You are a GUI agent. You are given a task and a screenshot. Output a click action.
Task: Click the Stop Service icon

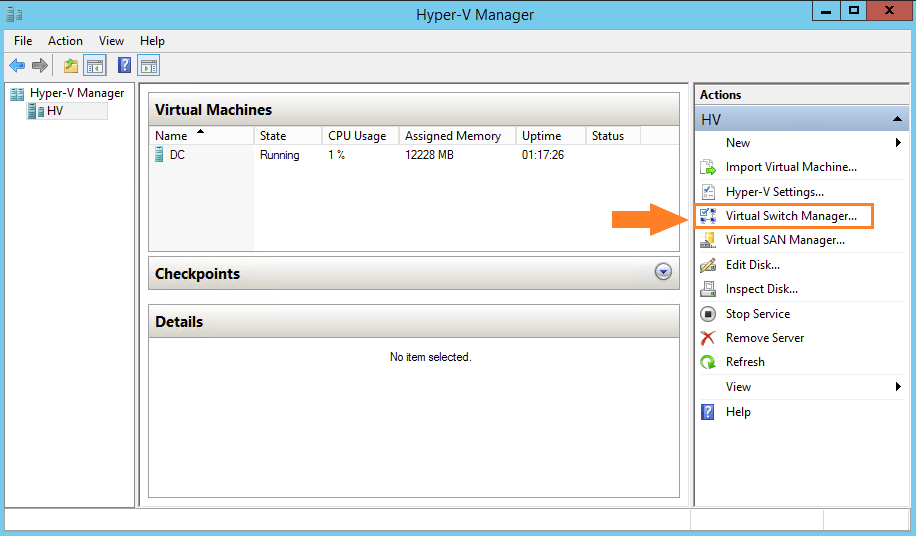(x=708, y=314)
